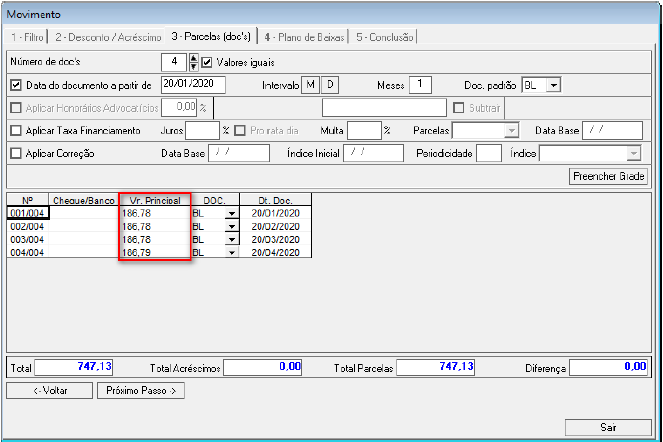663x442 pixels.
Task: Click the Multa percentage field
Action: pos(364,130)
